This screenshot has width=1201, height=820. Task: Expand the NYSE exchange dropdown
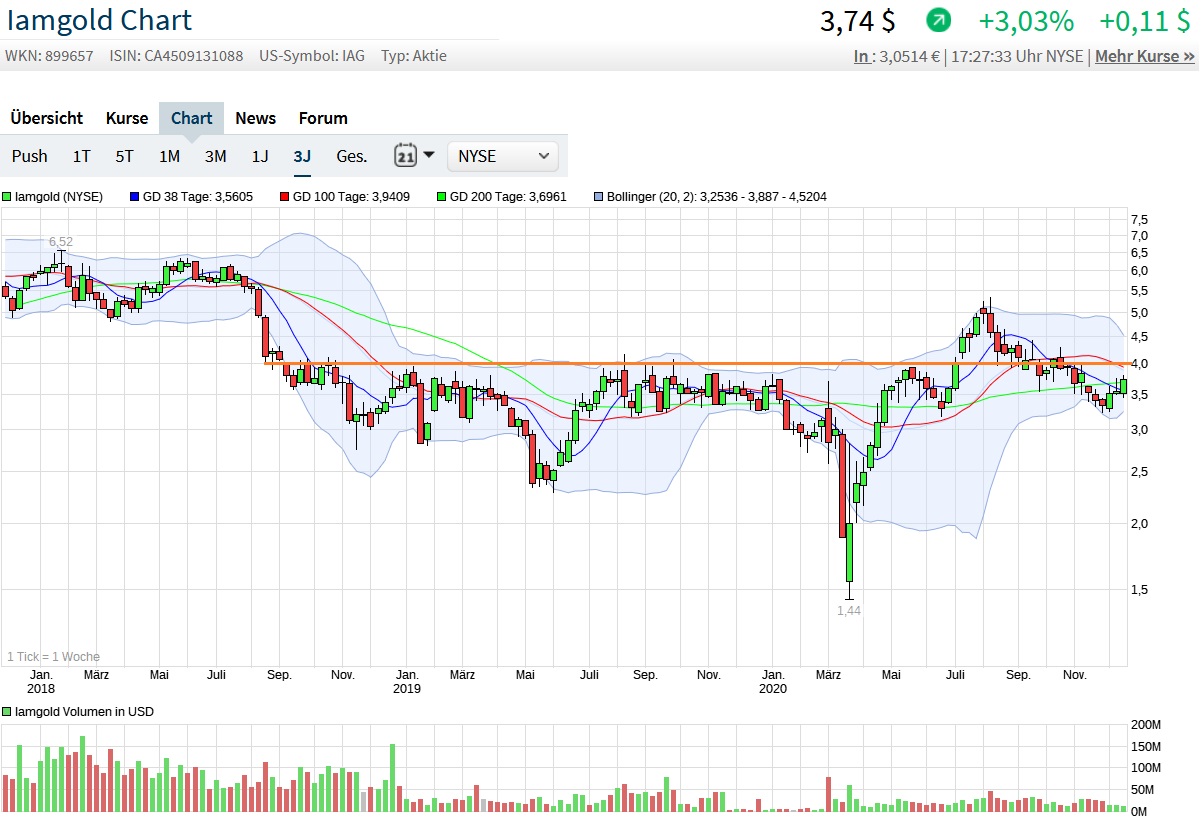[x=503, y=156]
